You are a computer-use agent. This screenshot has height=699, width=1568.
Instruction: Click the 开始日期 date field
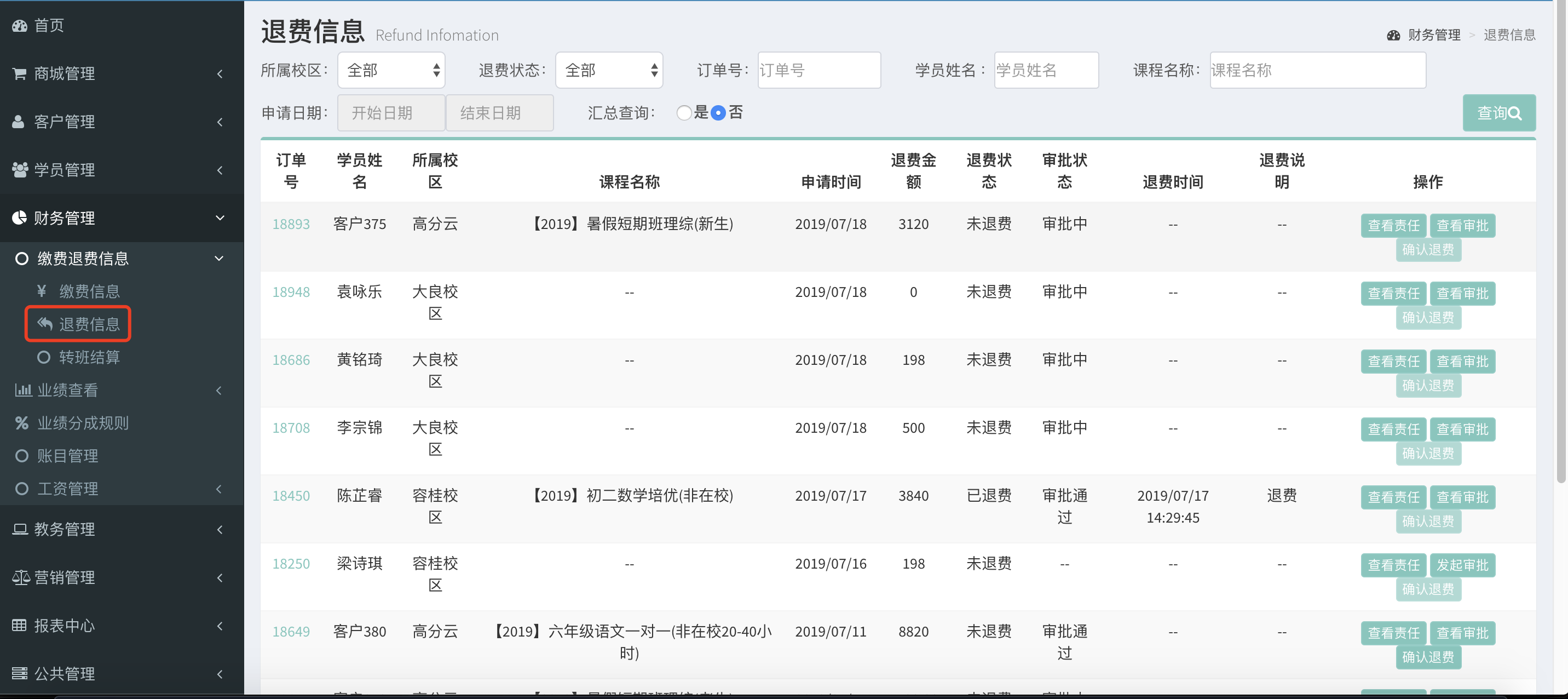click(x=391, y=113)
